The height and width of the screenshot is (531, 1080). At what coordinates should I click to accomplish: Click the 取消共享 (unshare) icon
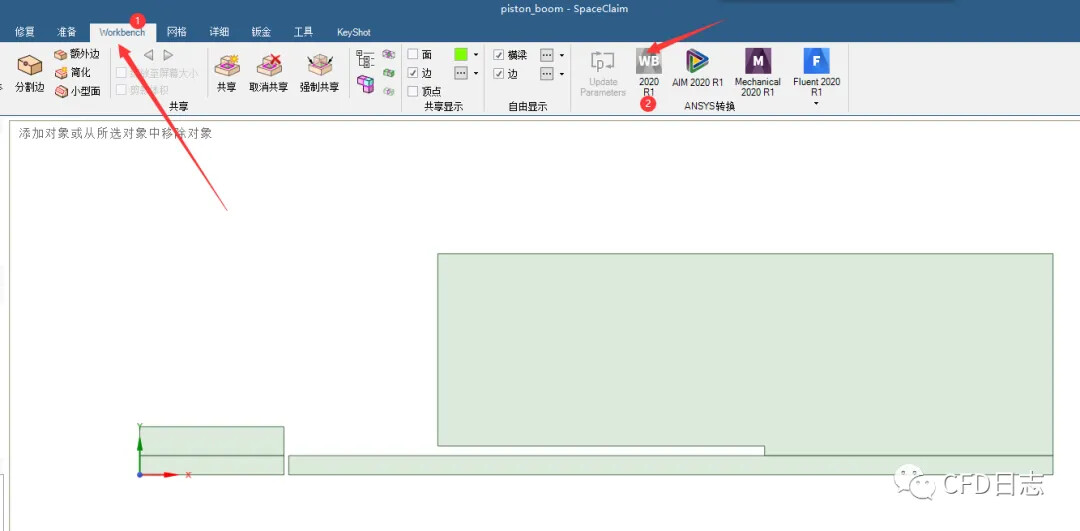point(268,72)
